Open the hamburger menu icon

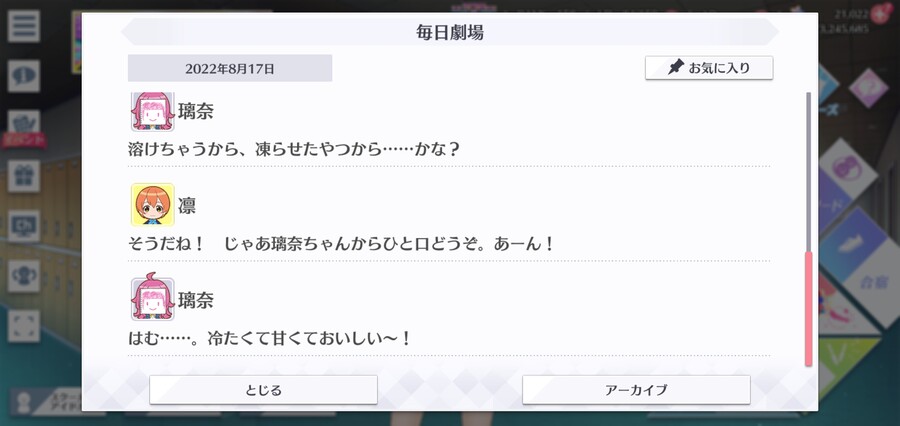(x=24, y=26)
